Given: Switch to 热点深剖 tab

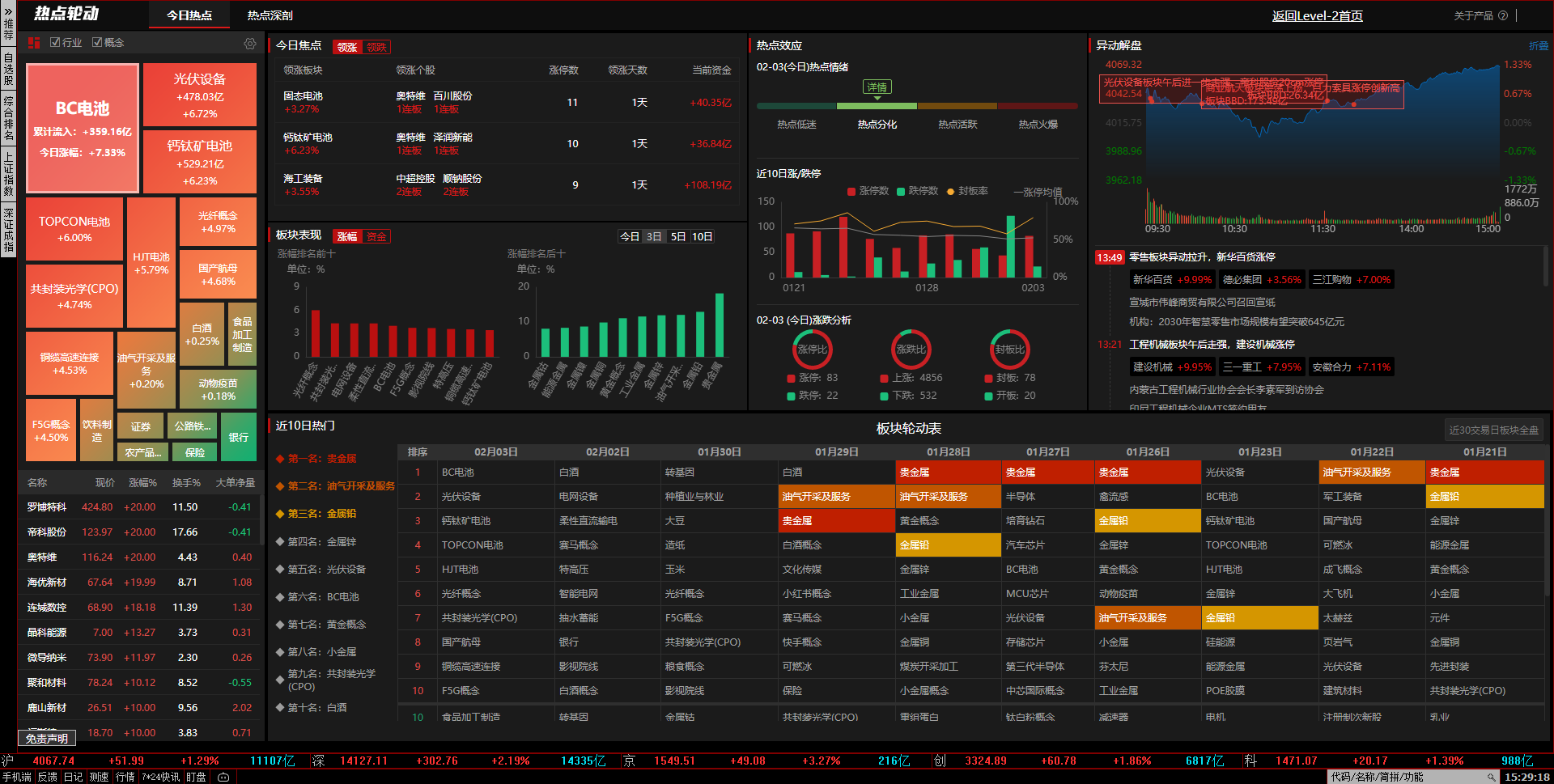Looking at the screenshot, I should (270, 15).
